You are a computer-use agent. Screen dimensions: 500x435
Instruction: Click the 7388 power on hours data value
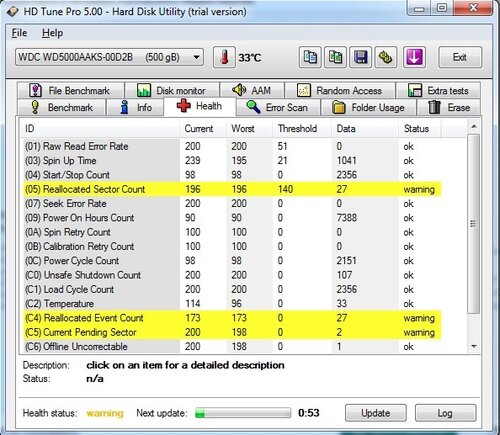click(x=347, y=218)
